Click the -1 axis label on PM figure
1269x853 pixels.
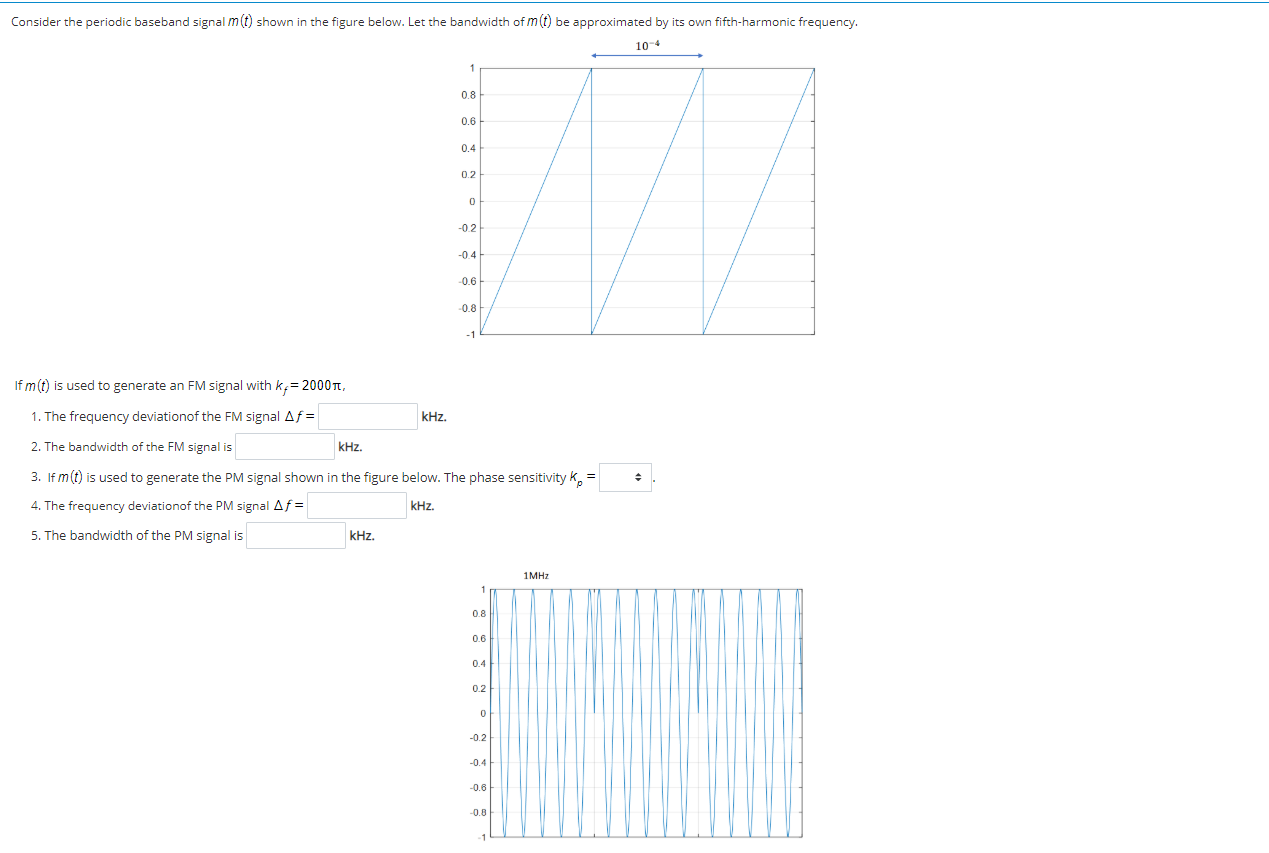[x=480, y=837]
